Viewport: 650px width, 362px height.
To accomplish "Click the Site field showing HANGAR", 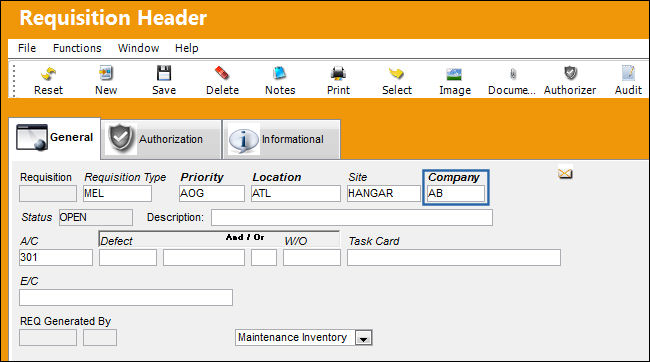I will [x=383, y=194].
